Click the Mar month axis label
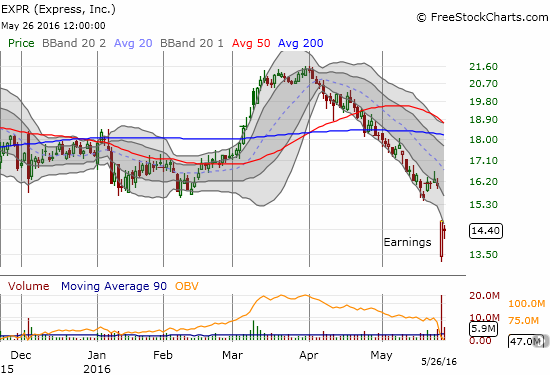 [233, 355]
